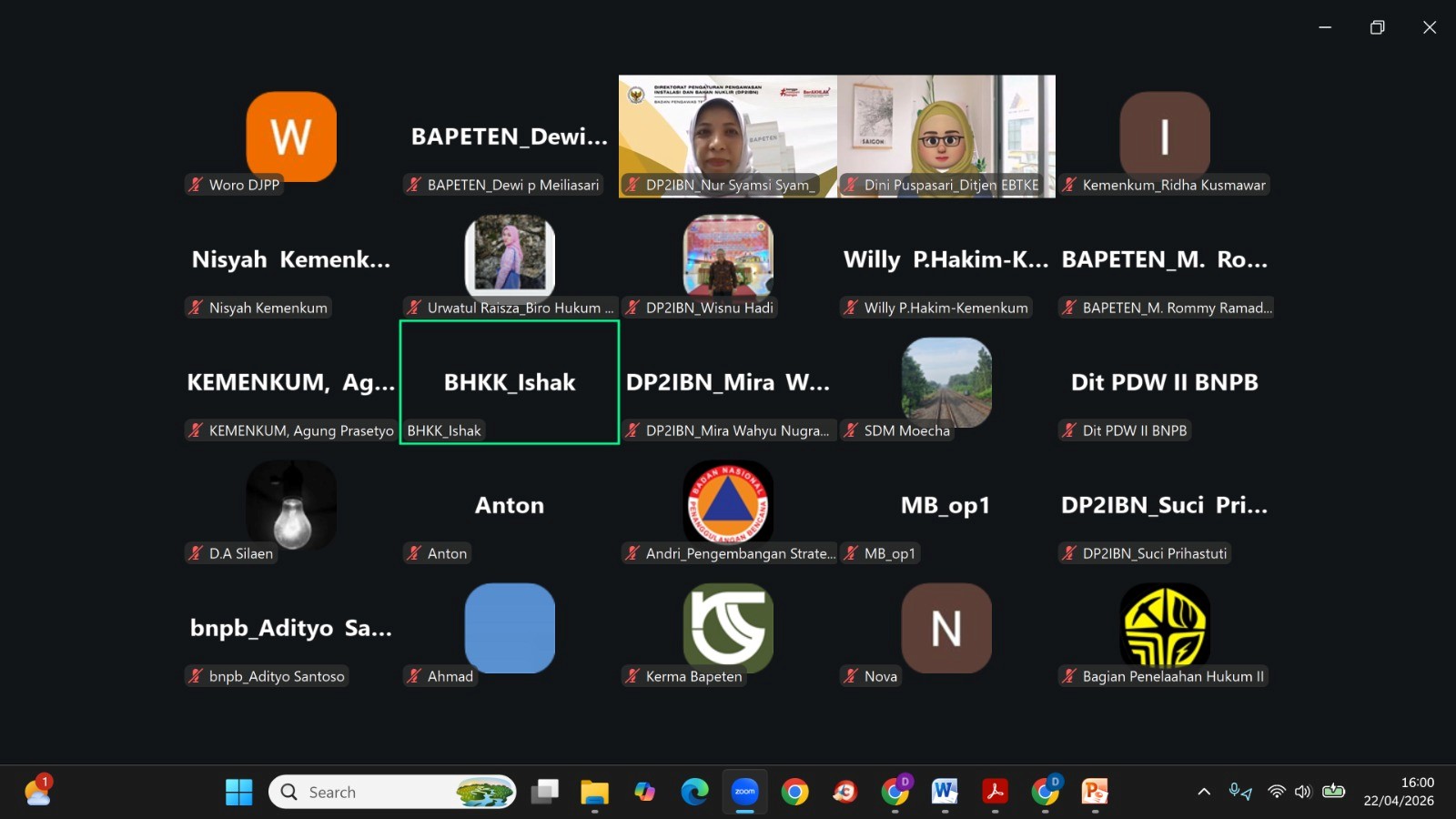Open the Wi-Fi network status icon

point(1277,792)
